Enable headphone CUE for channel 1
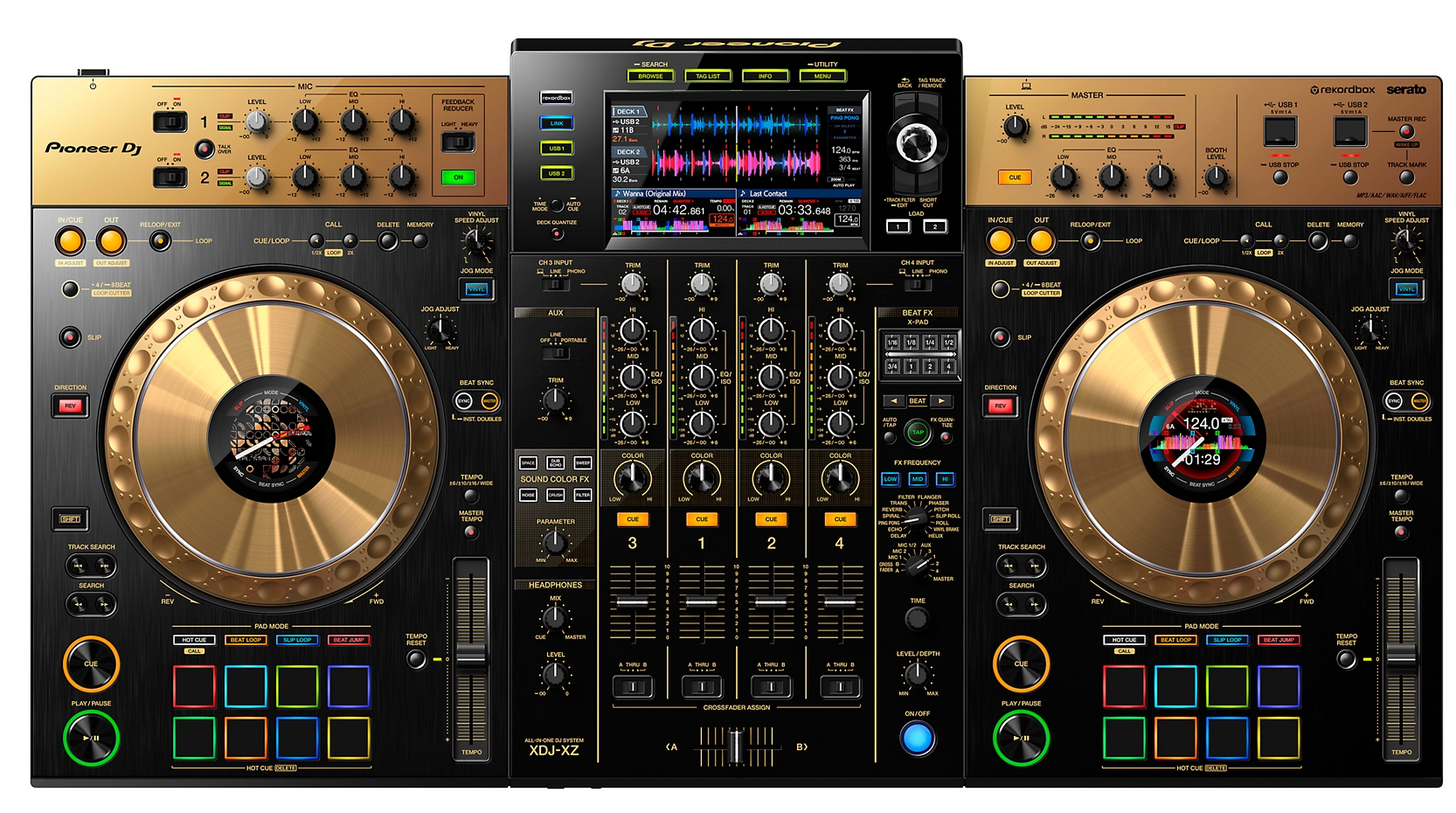1456x813 pixels. [x=702, y=519]
